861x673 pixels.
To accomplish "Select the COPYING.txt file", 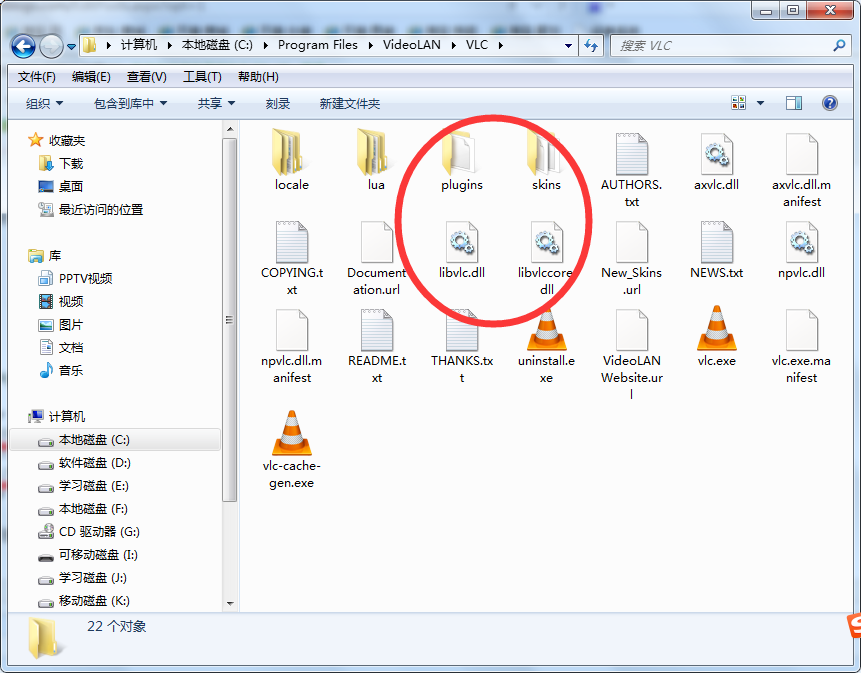I will pyautogui.click(x=292, y=258).
